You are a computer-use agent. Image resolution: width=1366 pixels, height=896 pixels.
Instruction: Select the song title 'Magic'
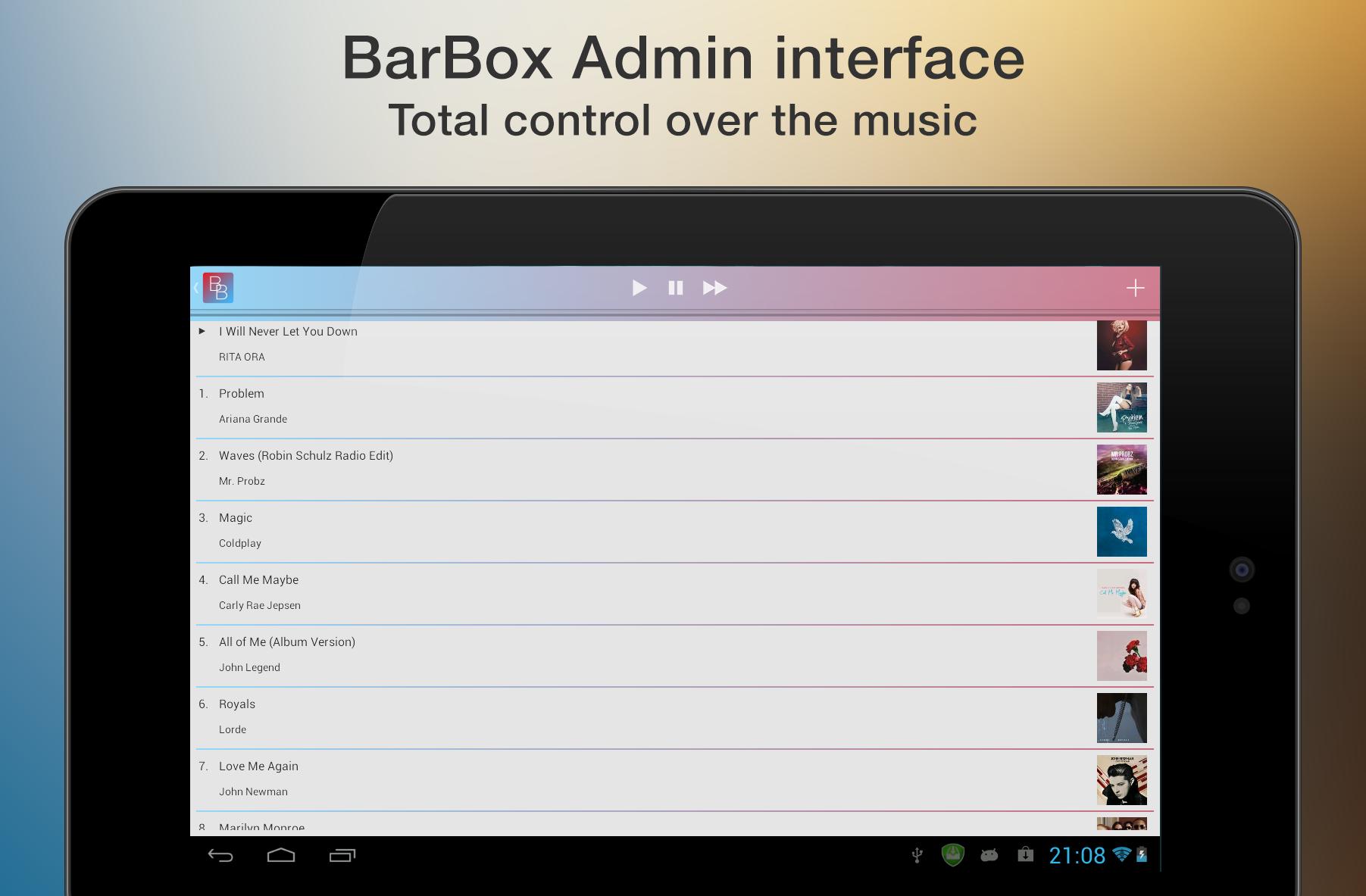[236, 517]
